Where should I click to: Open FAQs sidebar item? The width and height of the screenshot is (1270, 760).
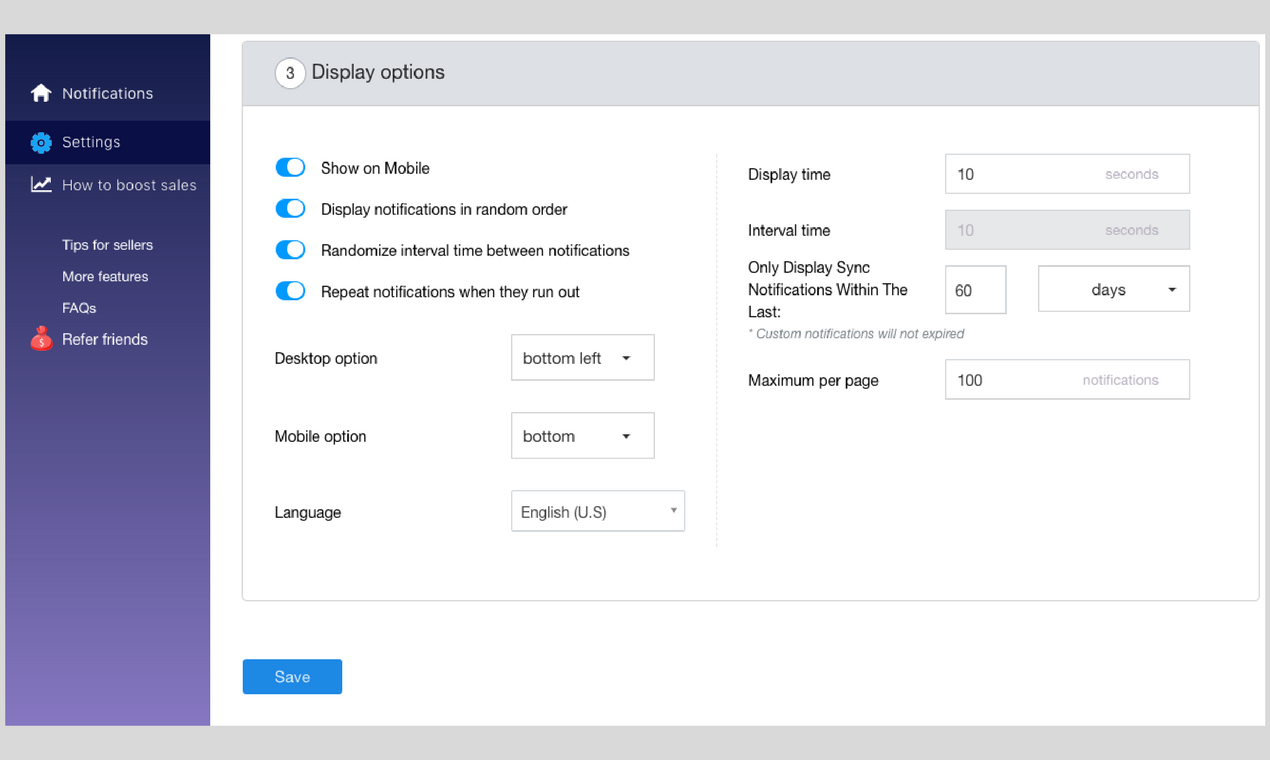(x=79, y=308)
